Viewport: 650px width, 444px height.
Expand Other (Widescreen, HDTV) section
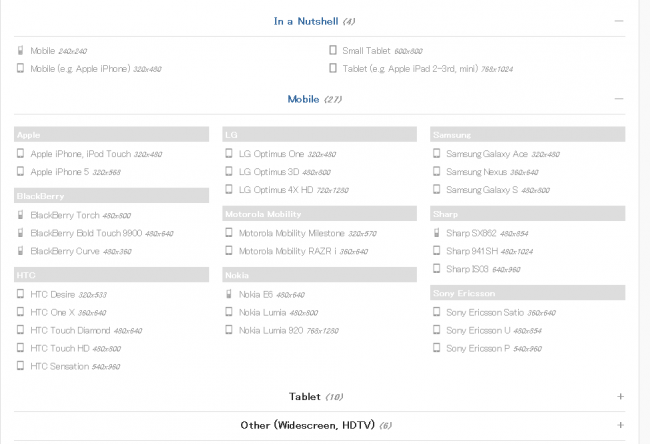[x=620, y=425]
